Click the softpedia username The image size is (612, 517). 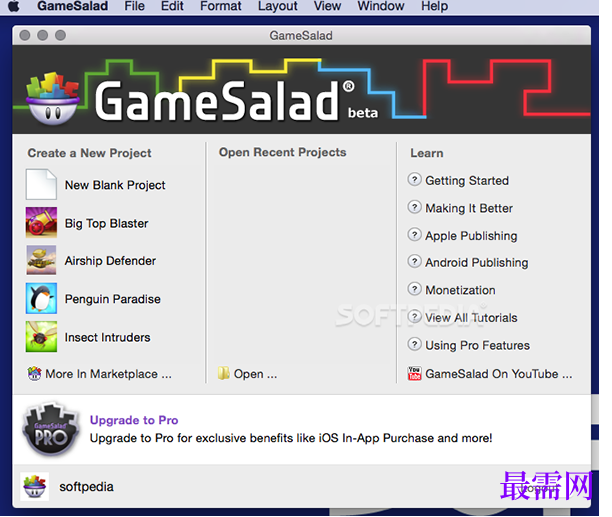coord(86,487)
